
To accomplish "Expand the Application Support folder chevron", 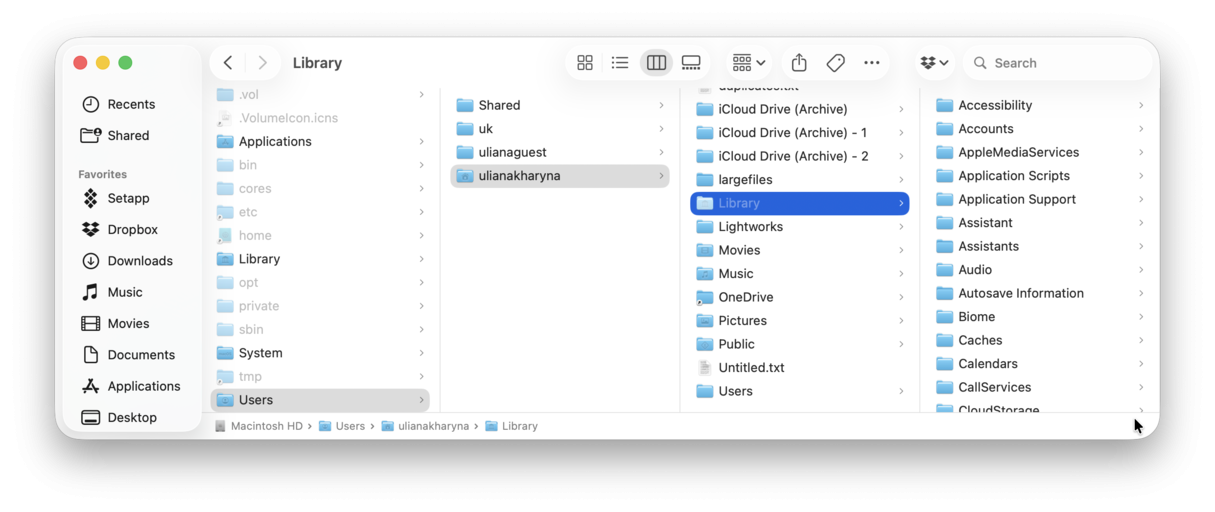I will point(1141,199).
